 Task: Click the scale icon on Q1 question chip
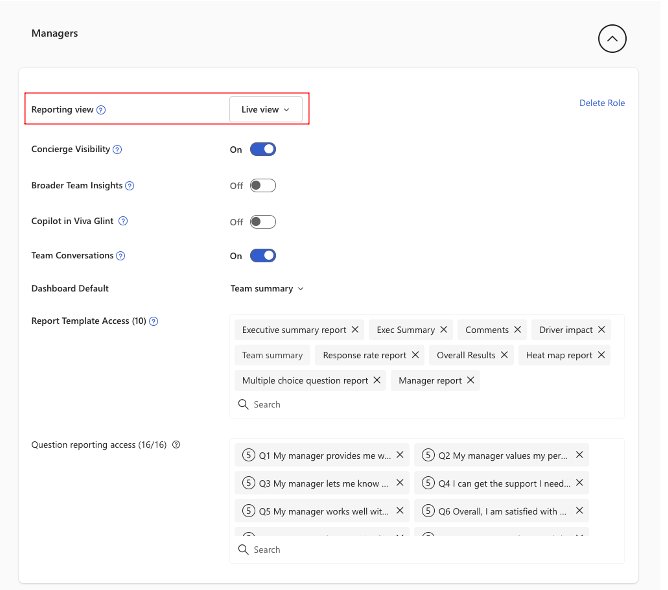(248, 455)
